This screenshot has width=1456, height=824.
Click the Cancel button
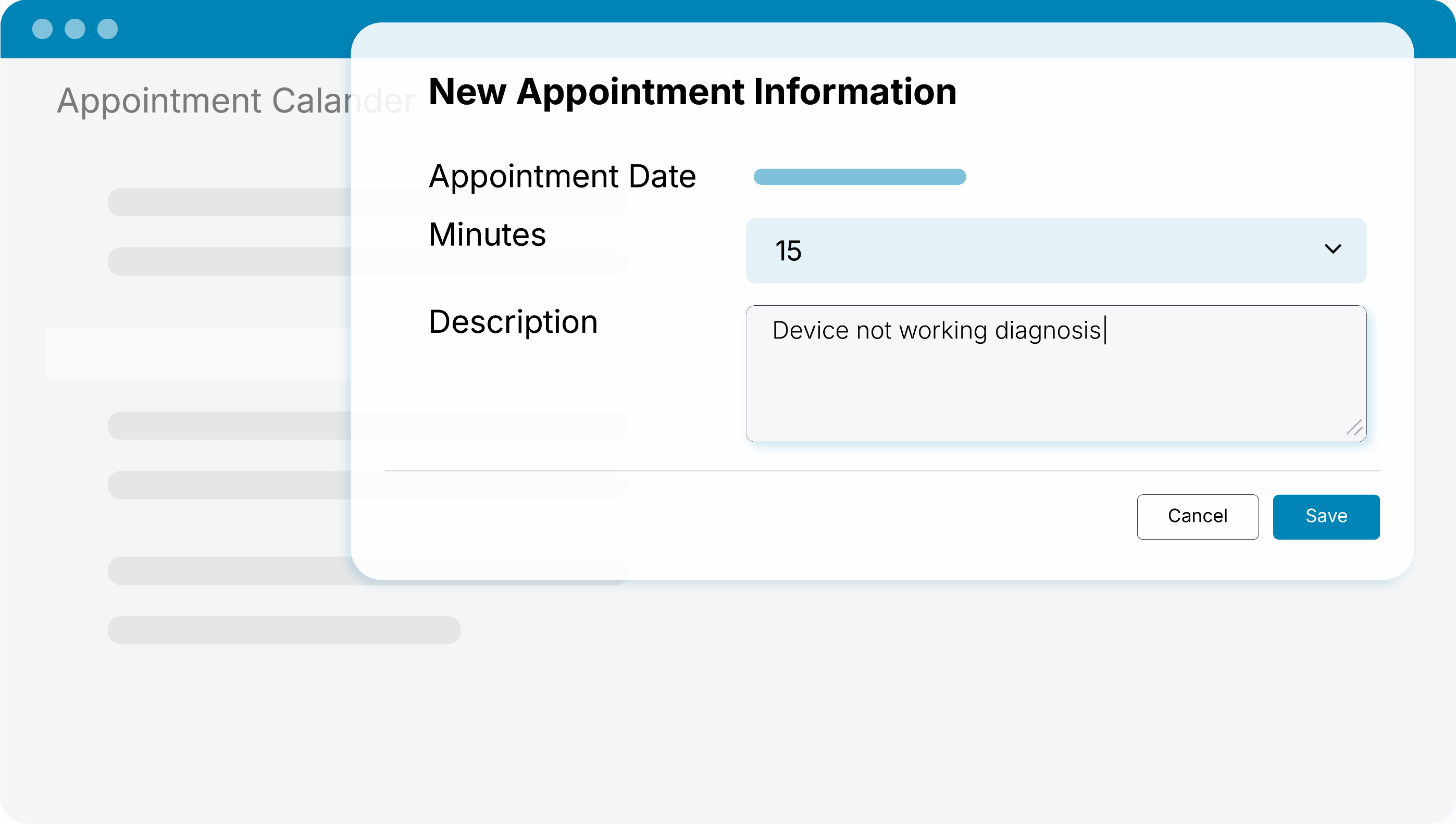1198,517
